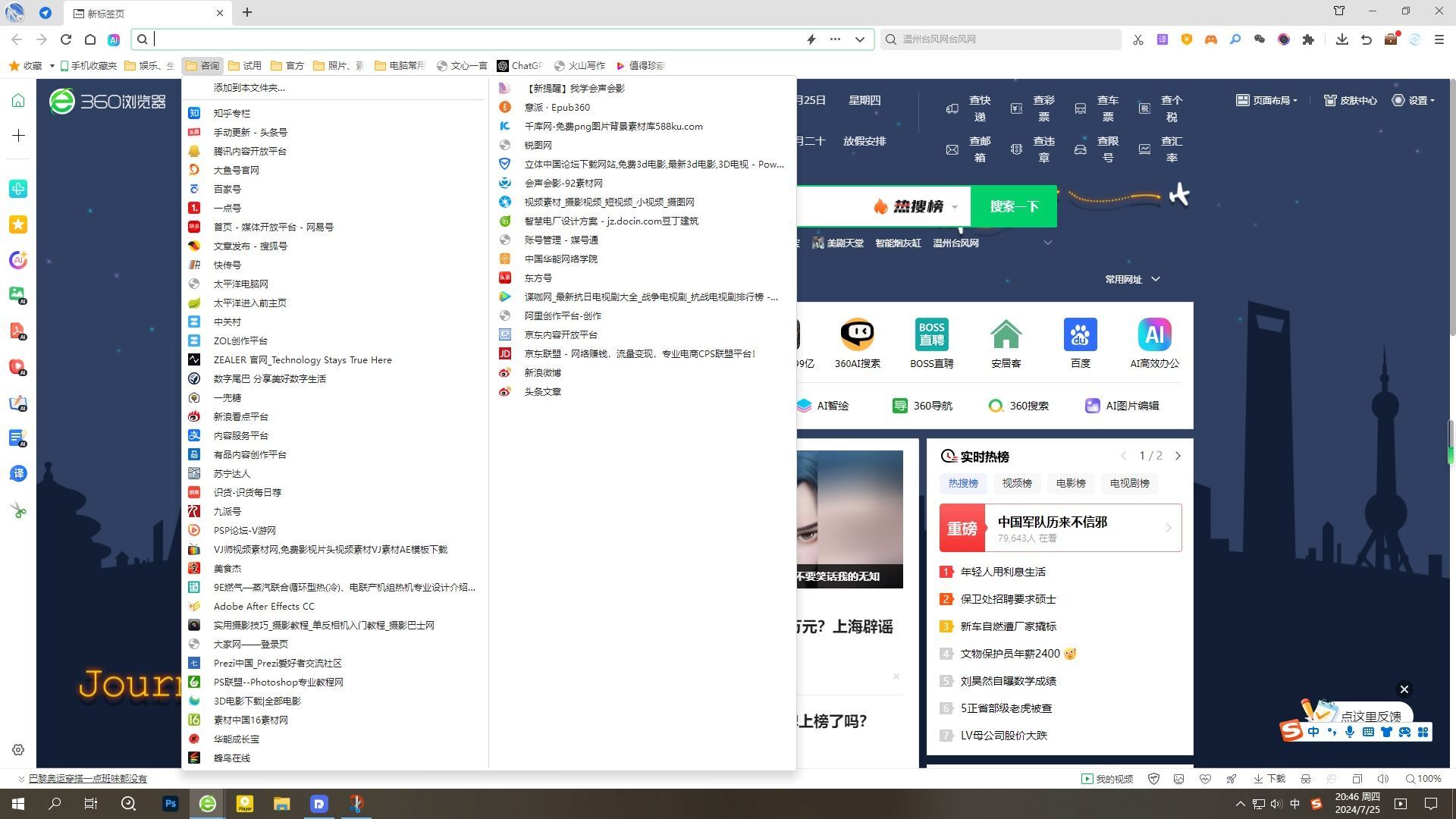Open the sidebar settings gear
The height and width of the screenshot is (819, 1456).
pos(18,750)
